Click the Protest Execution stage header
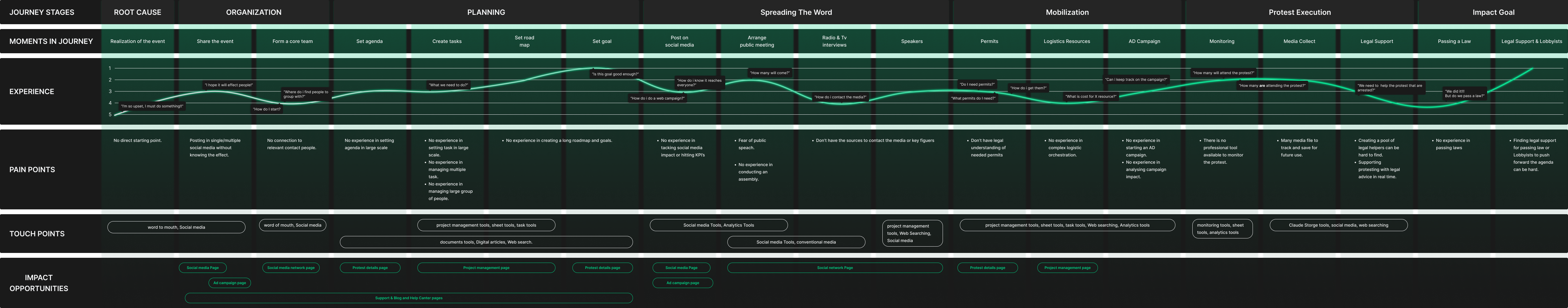The image size is (1568, 308). point(1300,12)
